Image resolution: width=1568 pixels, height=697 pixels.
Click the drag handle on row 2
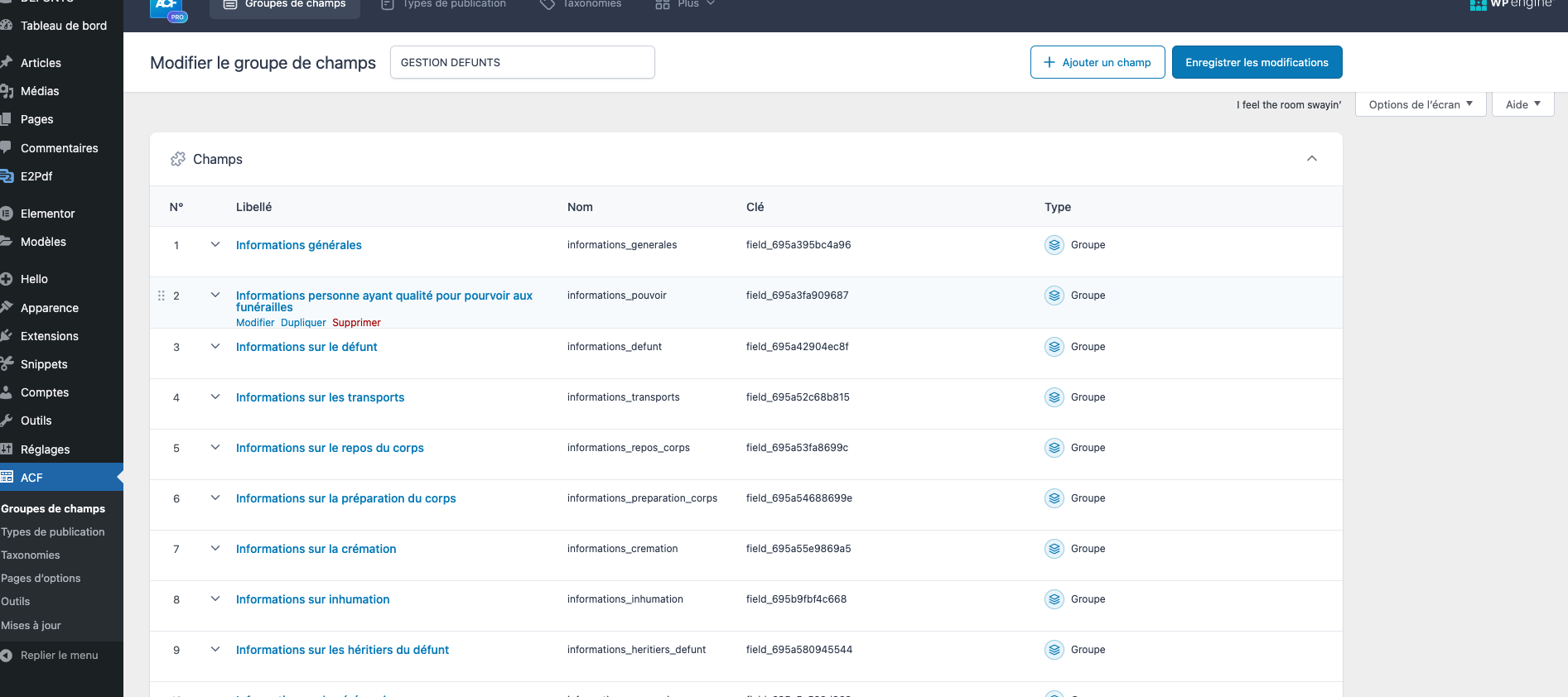(x=161, y=296)
